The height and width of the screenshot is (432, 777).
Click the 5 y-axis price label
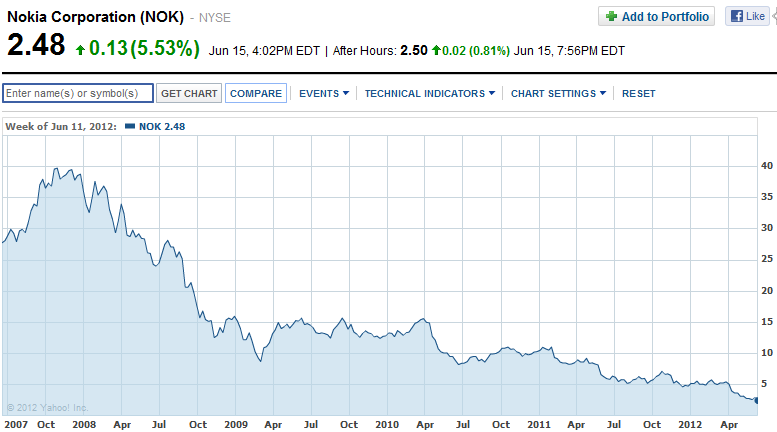764,383
